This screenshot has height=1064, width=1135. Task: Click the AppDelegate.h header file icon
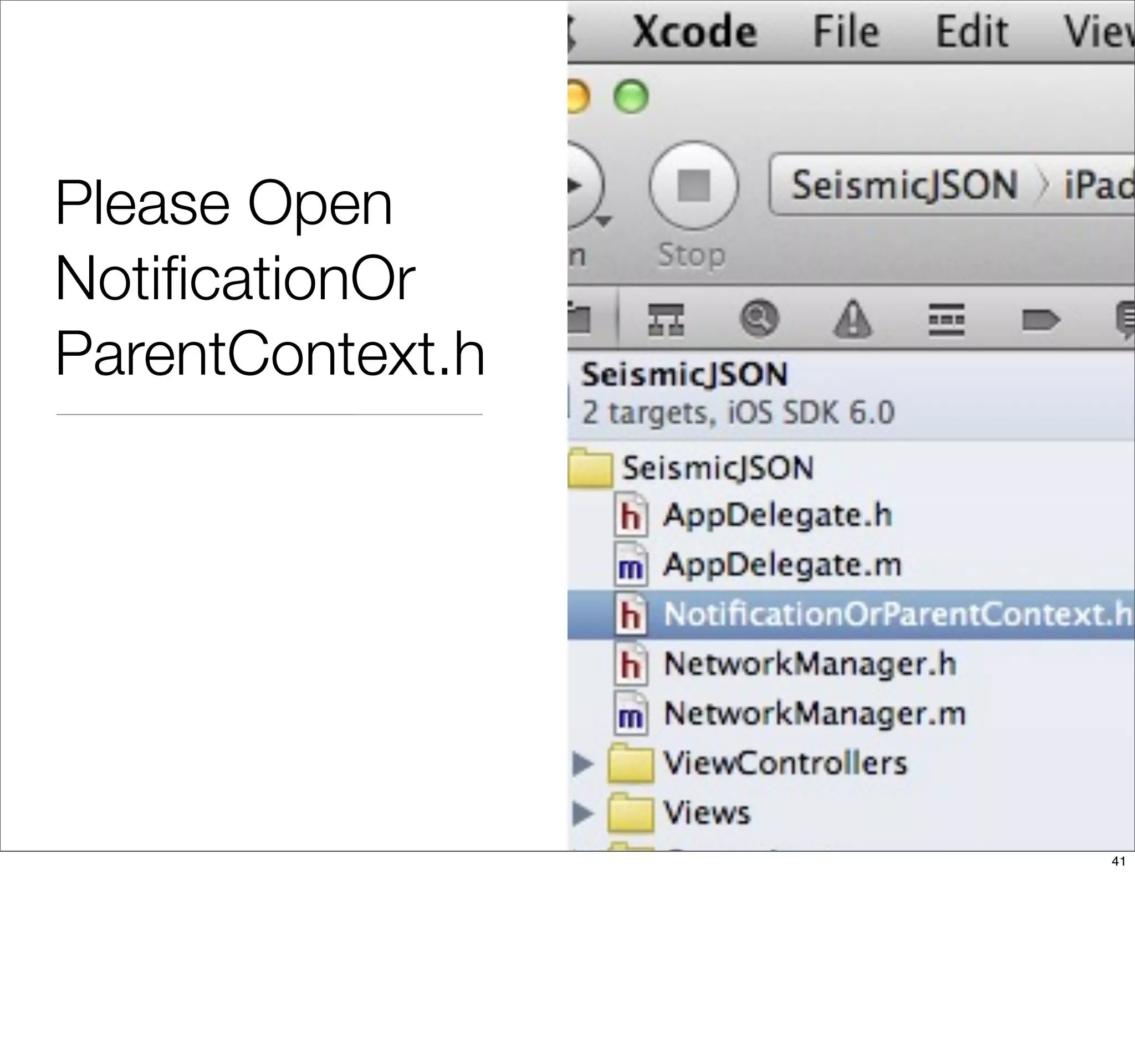(x=631, y=516)
